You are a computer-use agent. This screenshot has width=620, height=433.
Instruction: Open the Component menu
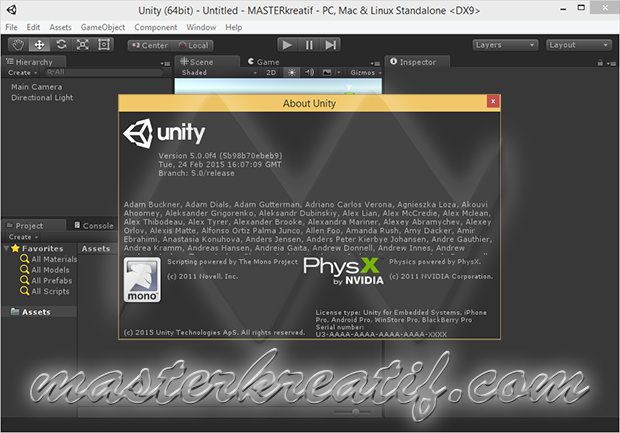point(156,27)
